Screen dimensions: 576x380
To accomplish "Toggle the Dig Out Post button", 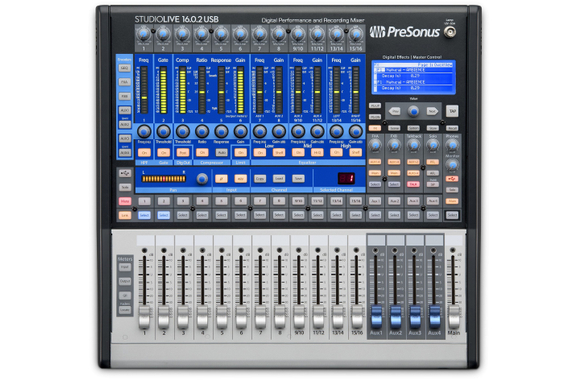I will 183,153.
